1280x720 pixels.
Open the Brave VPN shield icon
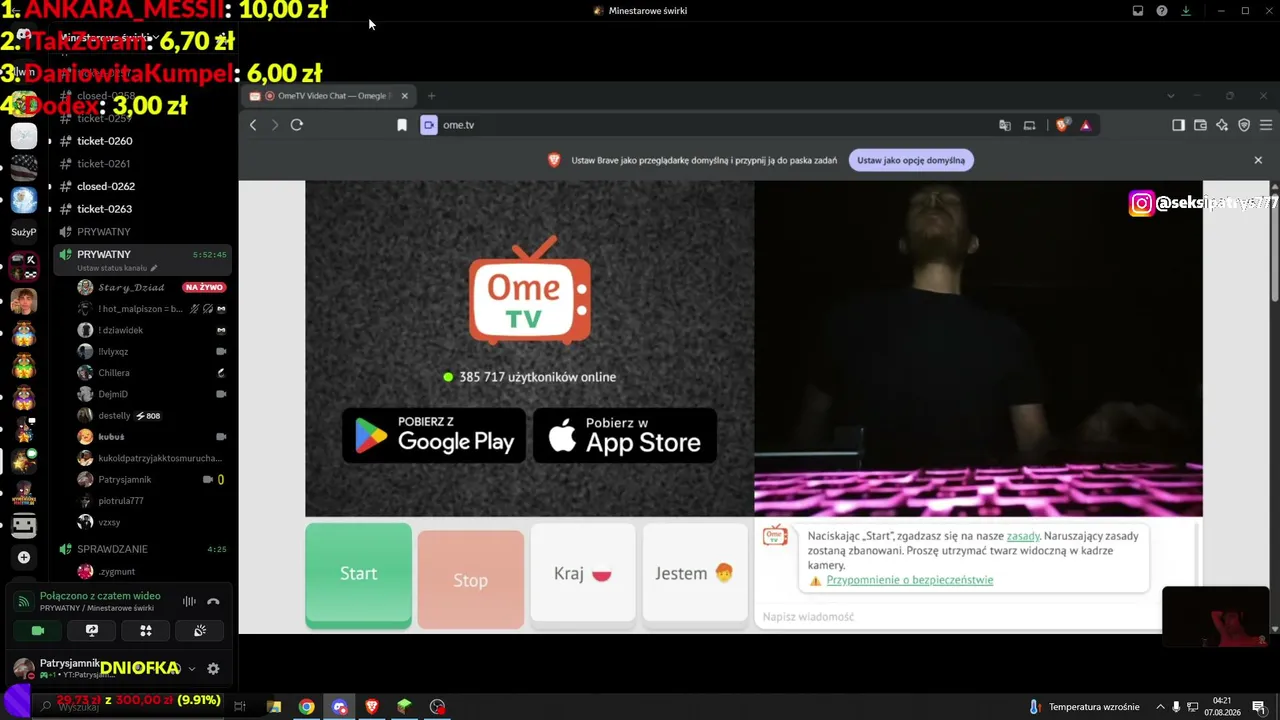[x=1244, y=125]
